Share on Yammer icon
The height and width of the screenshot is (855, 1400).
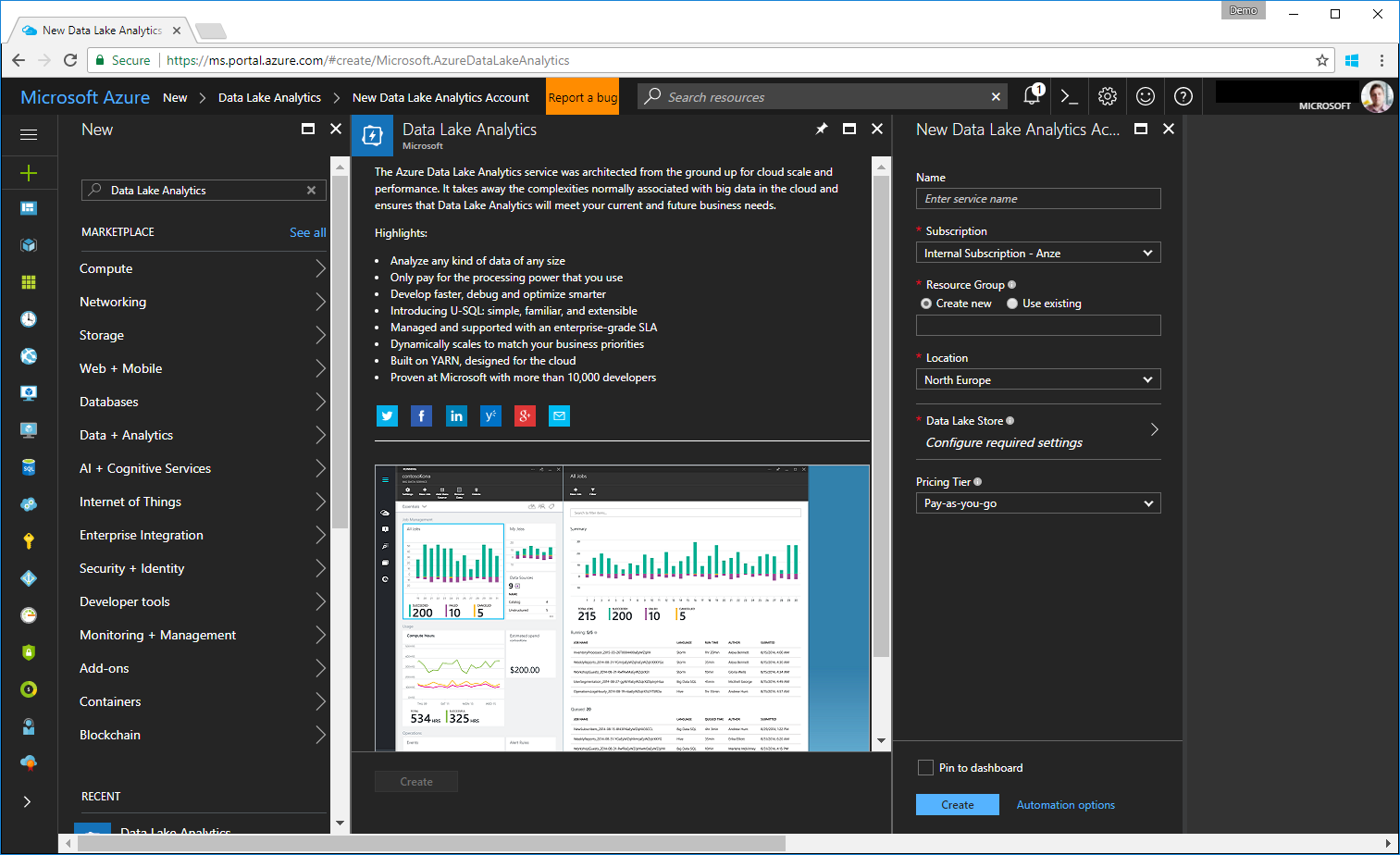pos(490,416)
